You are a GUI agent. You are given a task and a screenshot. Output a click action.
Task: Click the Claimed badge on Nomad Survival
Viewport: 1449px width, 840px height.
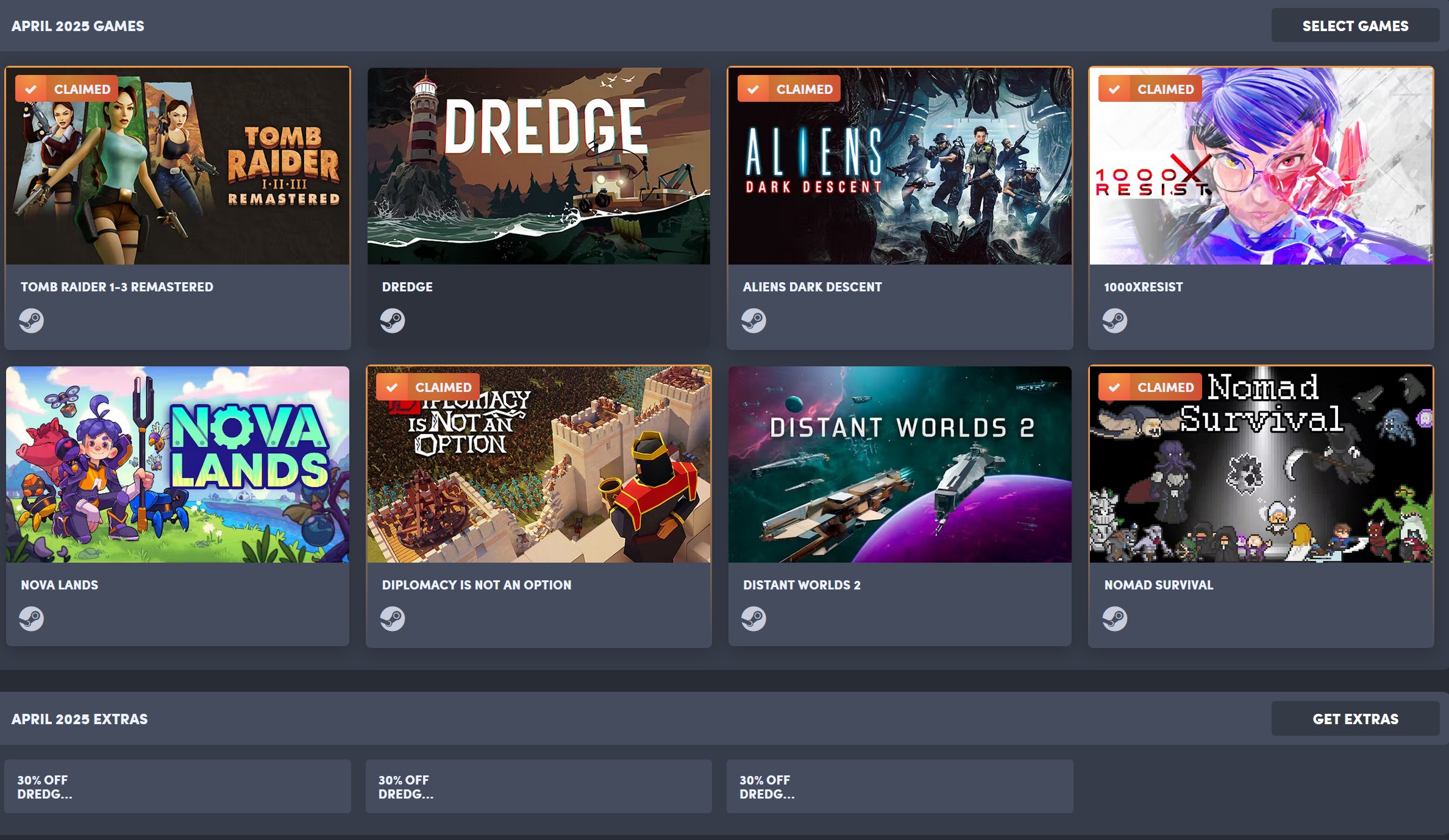[1150, 387]
